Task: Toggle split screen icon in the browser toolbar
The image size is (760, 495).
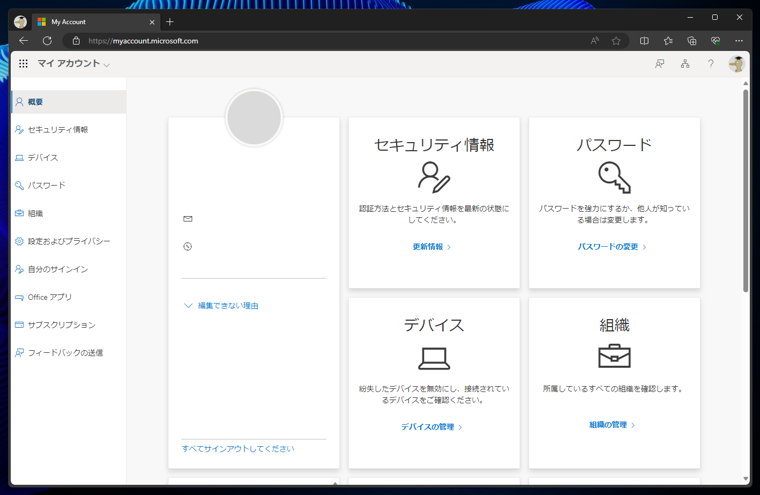Action: coord(644,41)
